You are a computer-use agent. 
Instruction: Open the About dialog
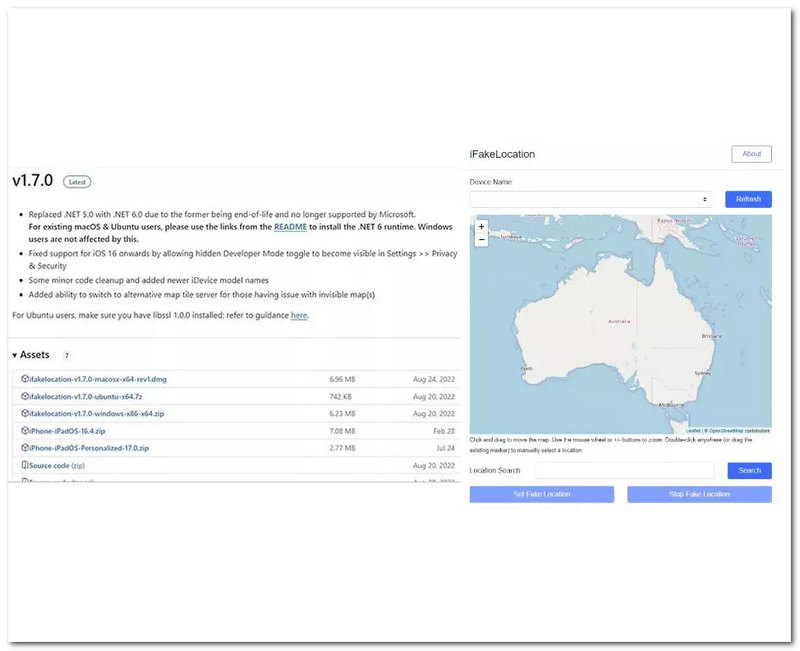[x=751, y=154]
